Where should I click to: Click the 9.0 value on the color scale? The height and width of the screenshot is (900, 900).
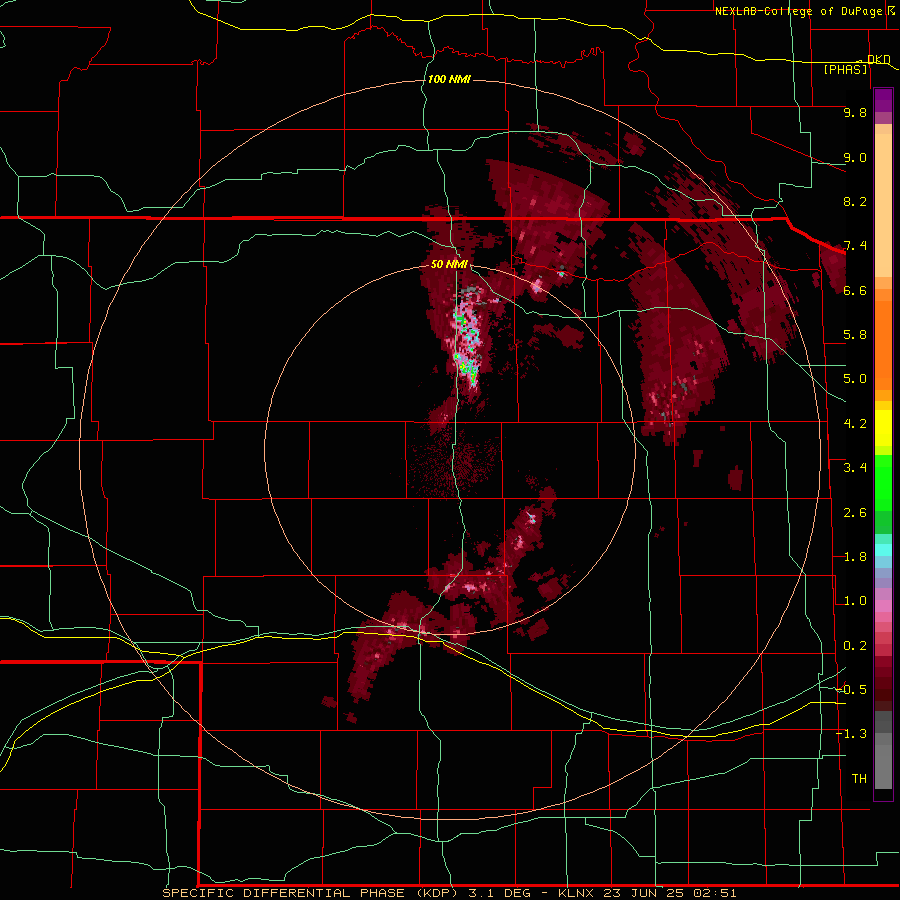pyautogui.click(x=855, y=157)
